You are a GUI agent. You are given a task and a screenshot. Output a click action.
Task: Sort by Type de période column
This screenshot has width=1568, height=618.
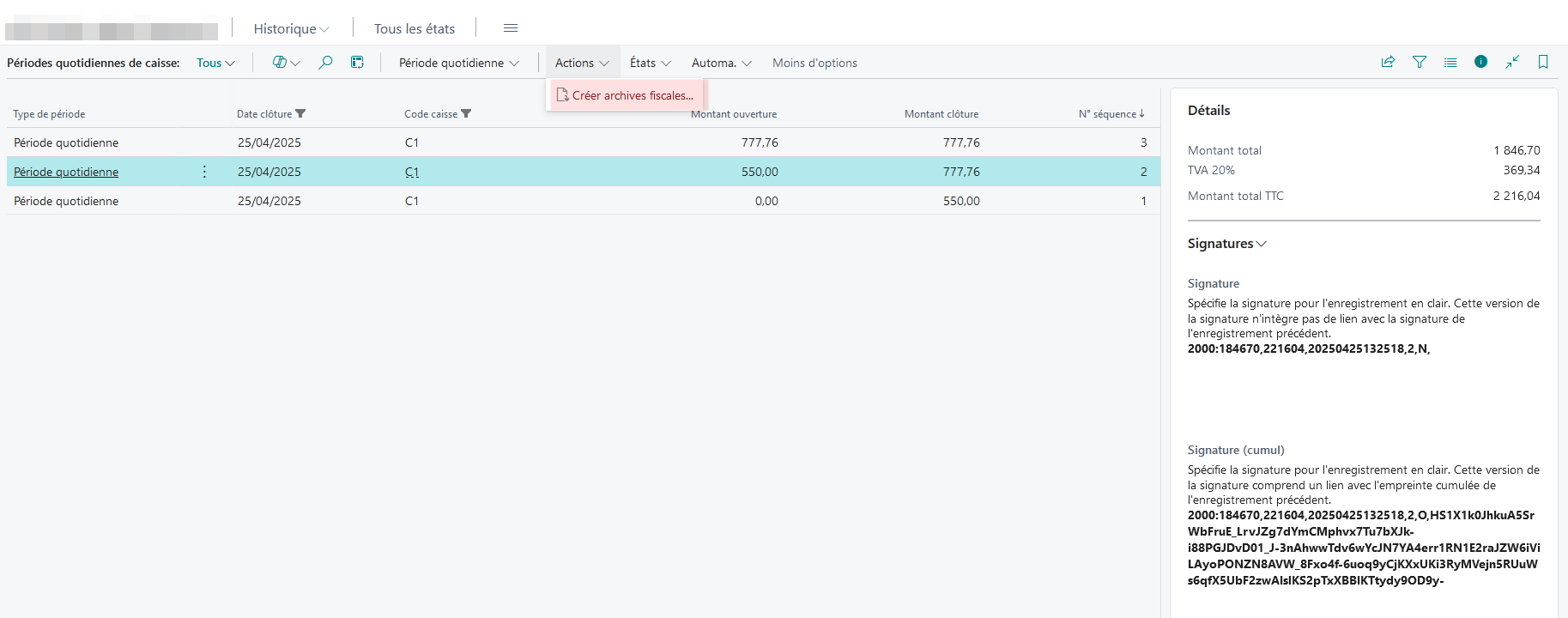point(49,114)
